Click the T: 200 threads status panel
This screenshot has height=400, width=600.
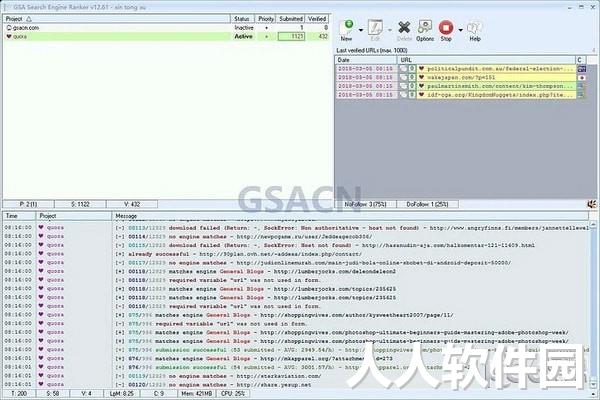tap(19, 393)
